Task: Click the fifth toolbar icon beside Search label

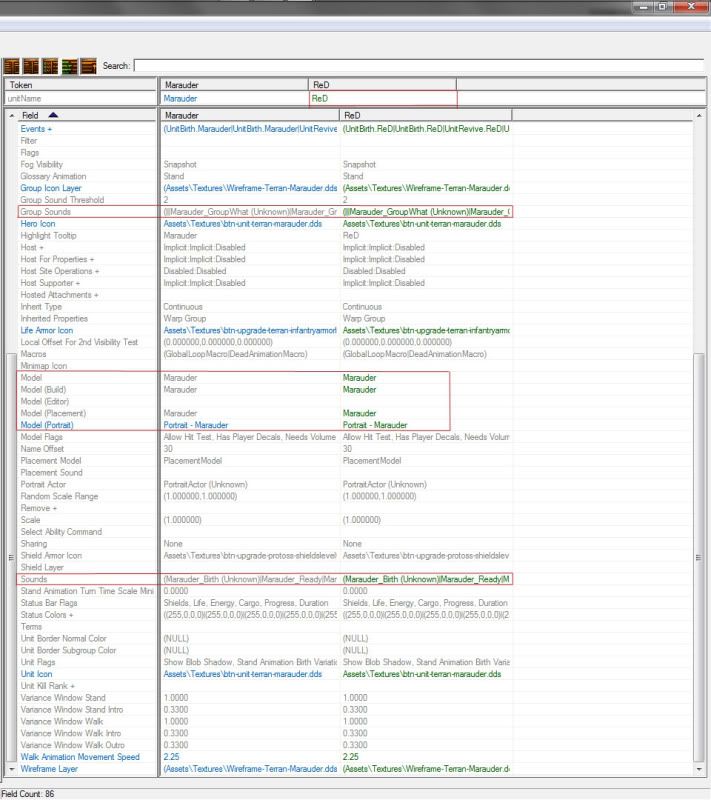Action: (x=88, y=66)
